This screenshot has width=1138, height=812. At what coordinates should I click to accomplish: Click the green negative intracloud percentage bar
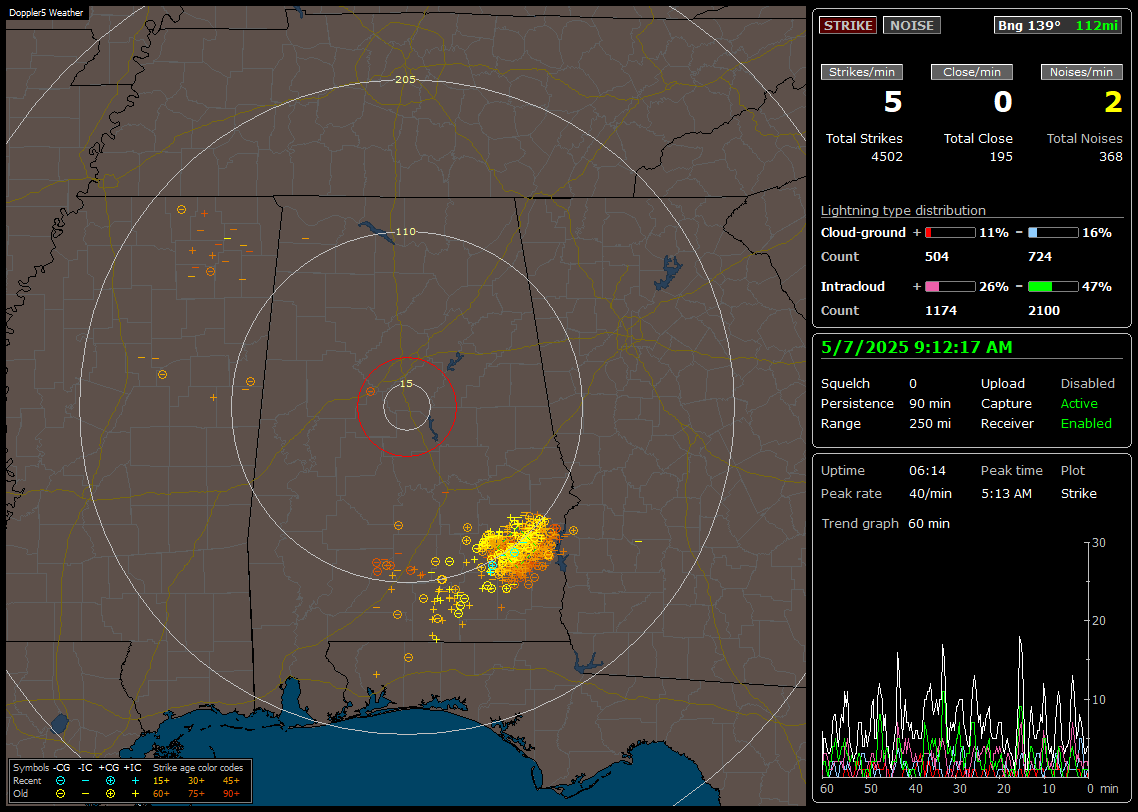1053,287
